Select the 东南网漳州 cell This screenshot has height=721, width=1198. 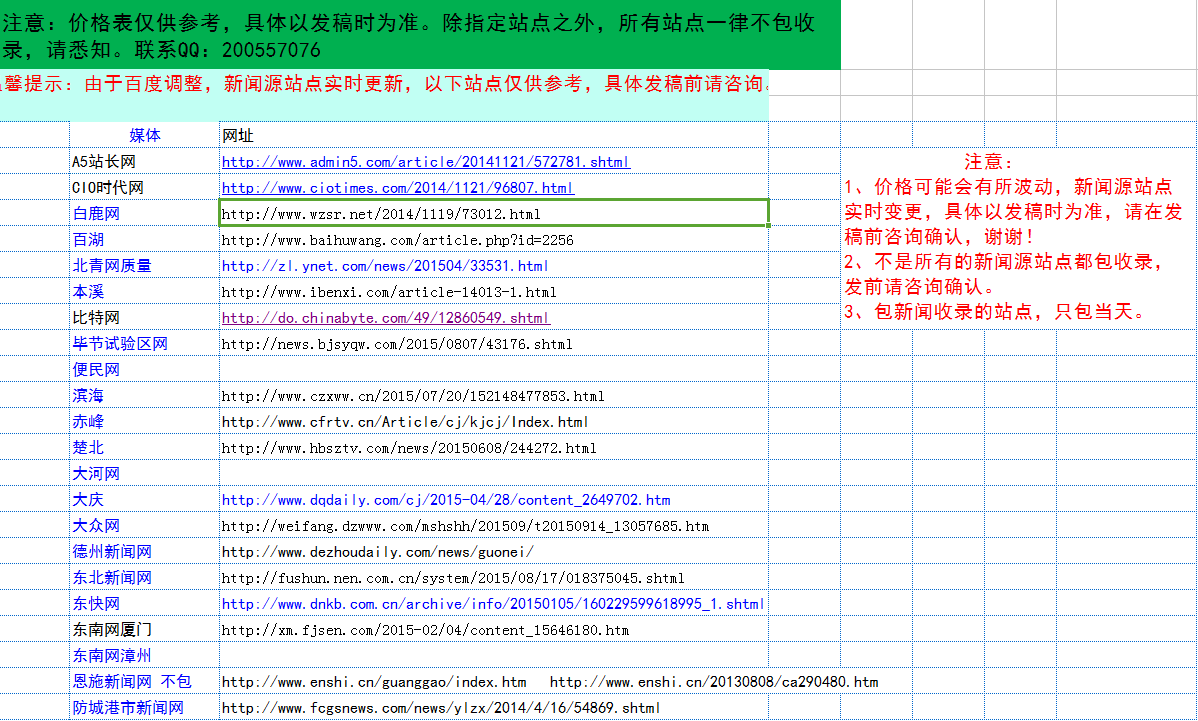coord(144,655)
